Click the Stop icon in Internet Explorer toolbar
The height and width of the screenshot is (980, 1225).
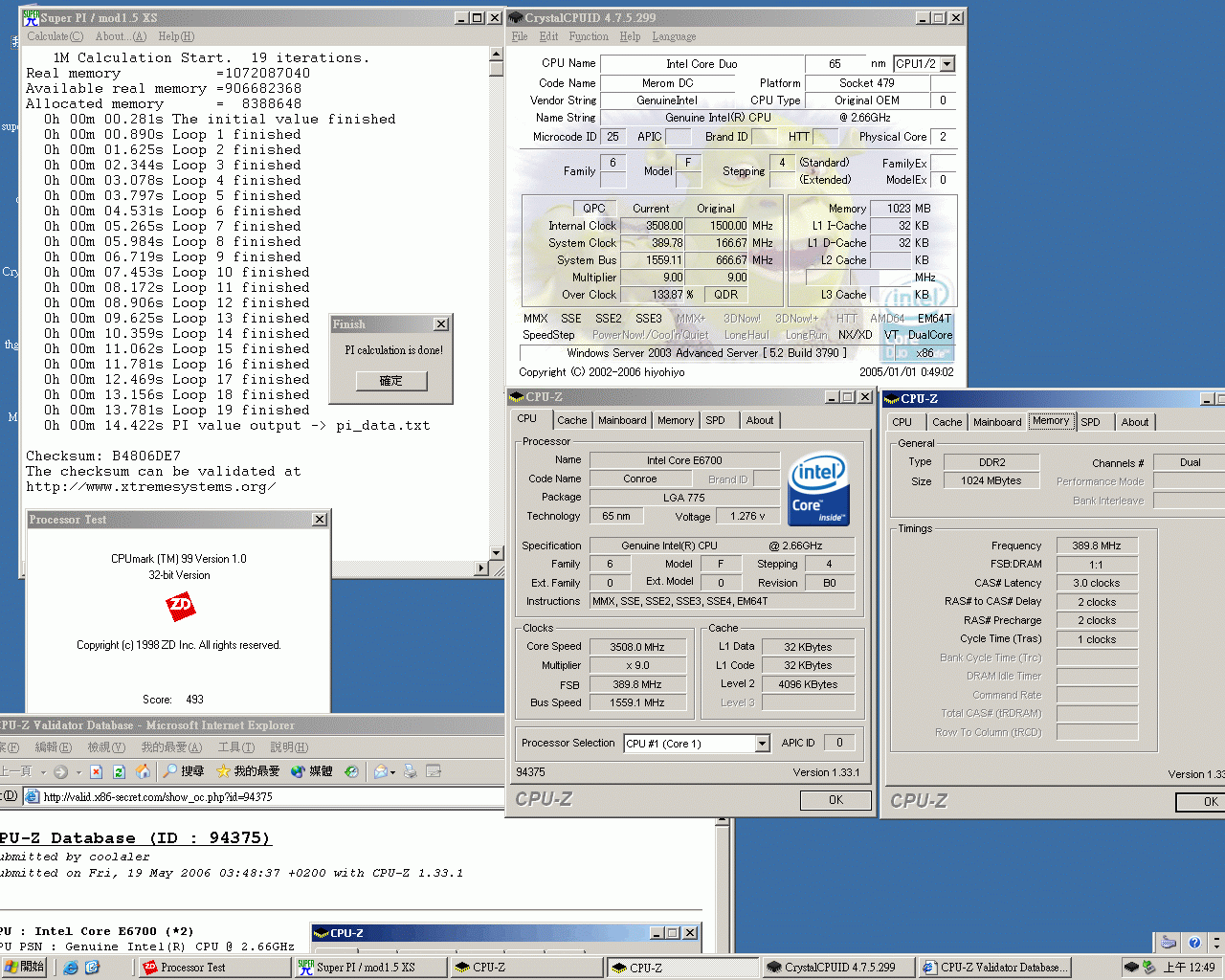[96, 771]
